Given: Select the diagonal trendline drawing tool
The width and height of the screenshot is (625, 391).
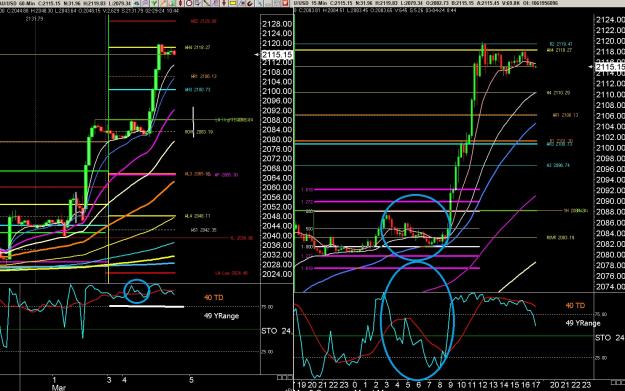Looking at the screenshot, I should click(206, 3).
